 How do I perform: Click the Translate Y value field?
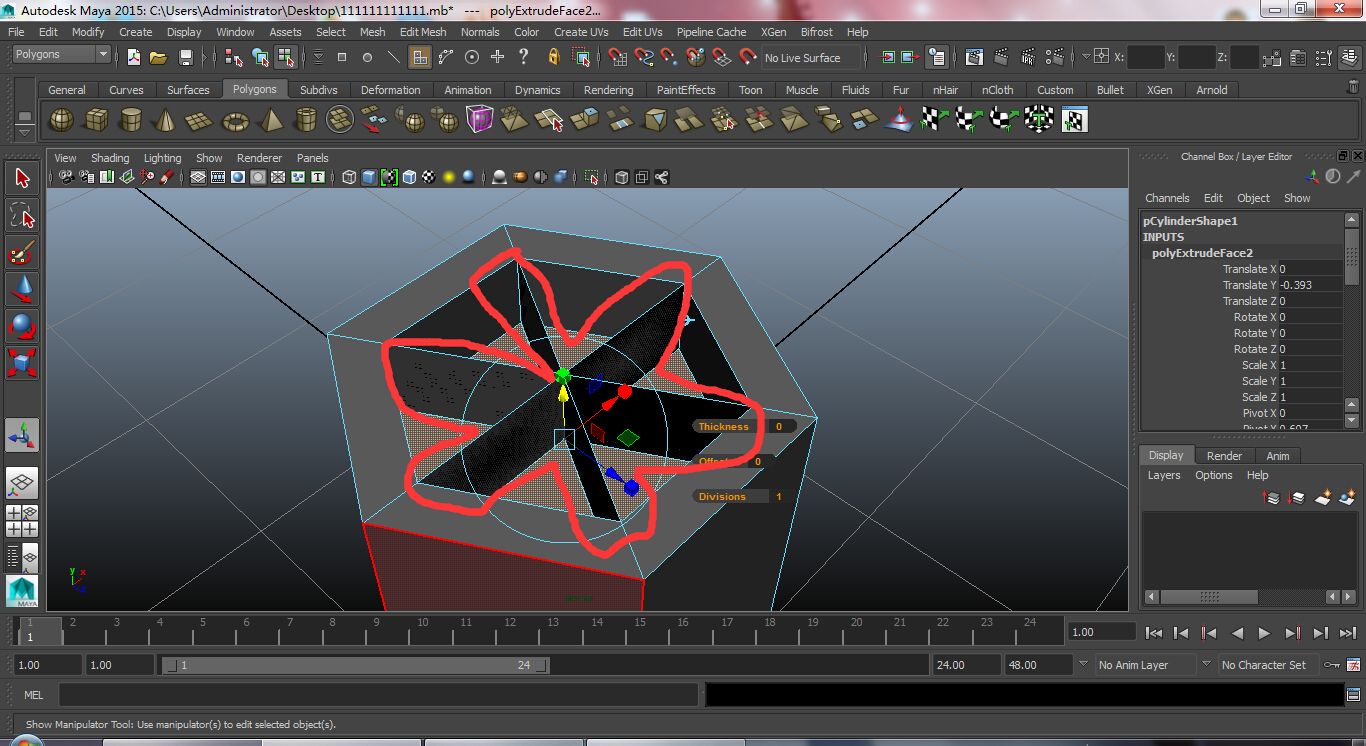(1310, 285)
